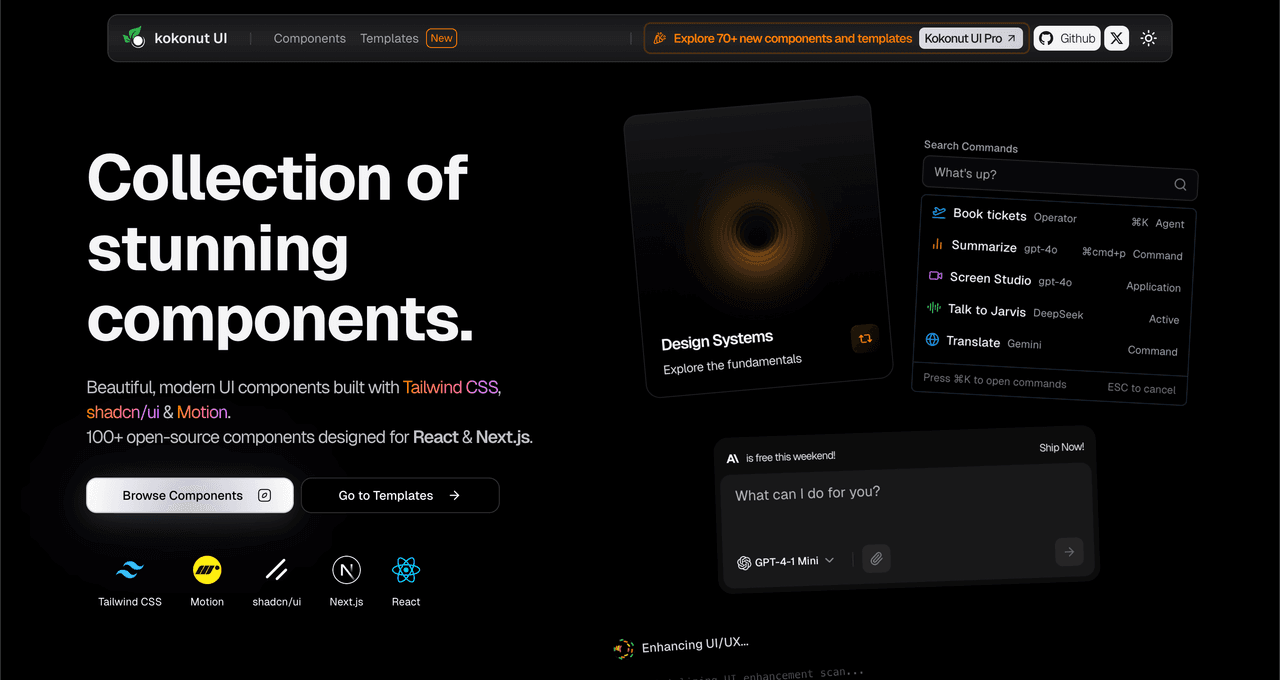The height and width of the screenshot is (680, 1280).
Task: Open Kokonut UI Pro external link
Action: (970, 38)
